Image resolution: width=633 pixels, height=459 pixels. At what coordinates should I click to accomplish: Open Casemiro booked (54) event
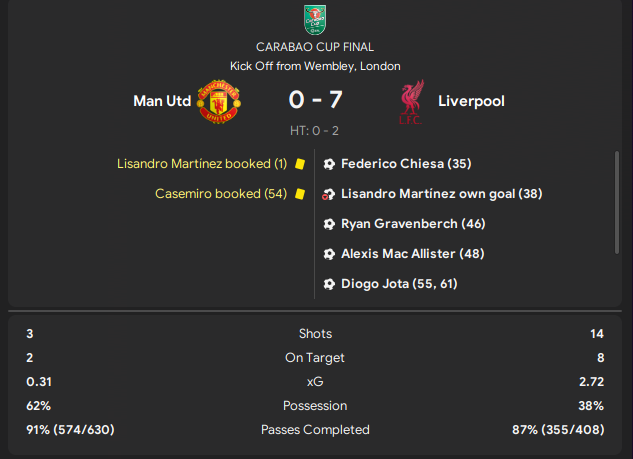pos(221,194)
